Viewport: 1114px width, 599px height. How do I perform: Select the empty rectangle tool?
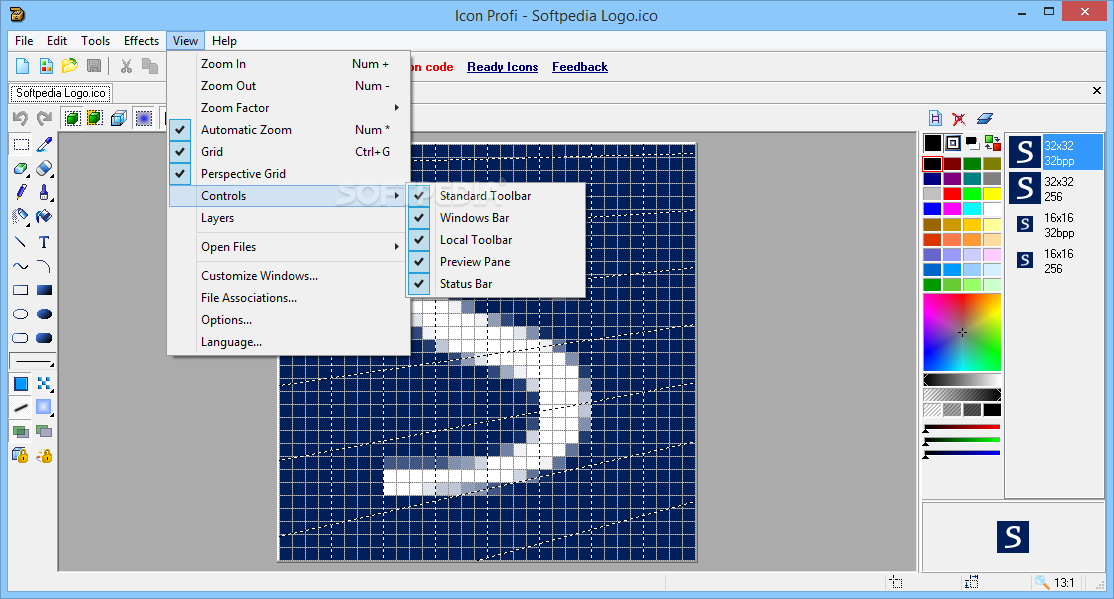(x=21, y=290)
